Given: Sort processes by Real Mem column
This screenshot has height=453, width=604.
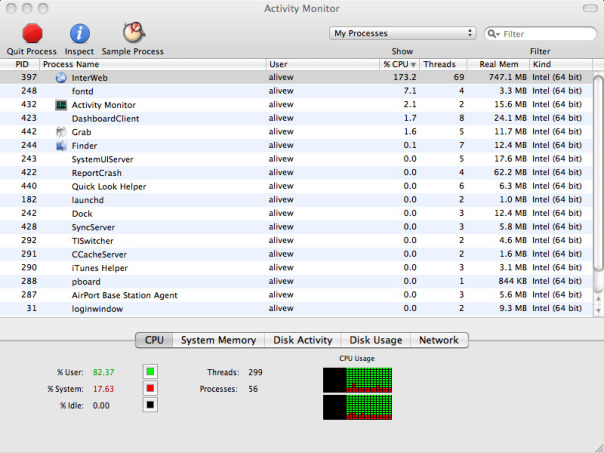Looking at the screenshot, I should [496, 64].
